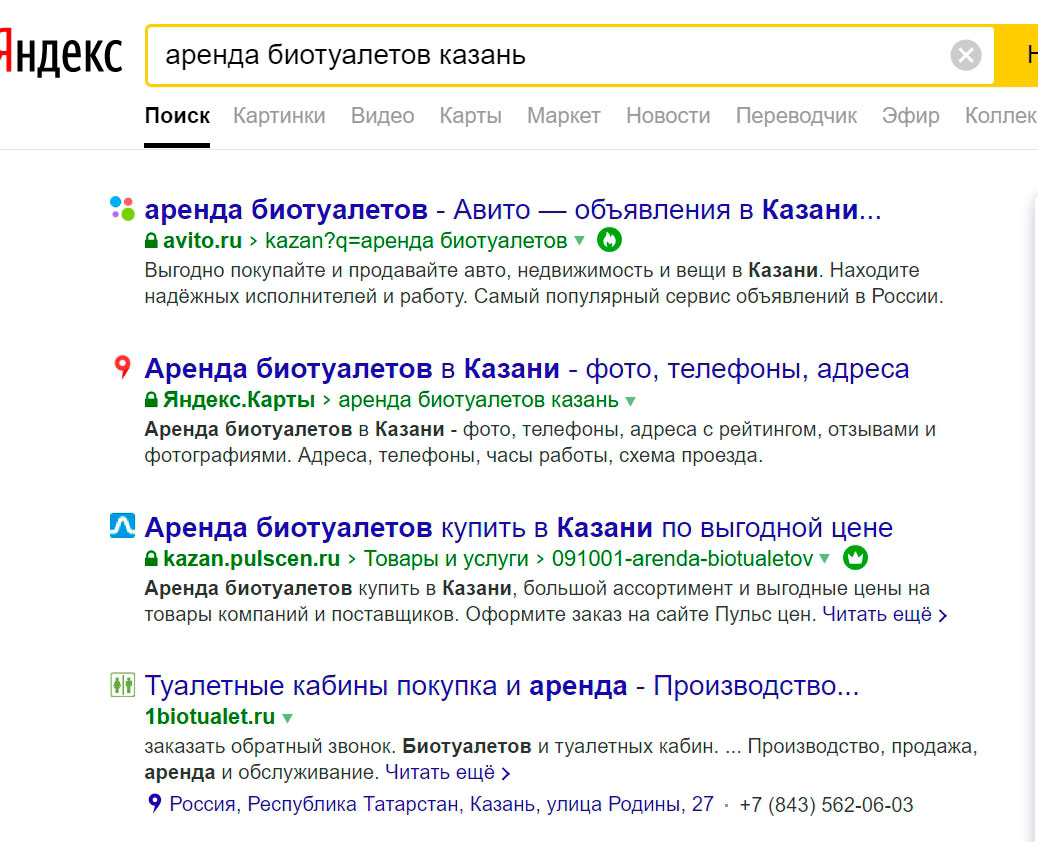This screenshot has width=1038, height=842.
Task: Click the yellow search button at right edge
Action: click(1017, 56)
